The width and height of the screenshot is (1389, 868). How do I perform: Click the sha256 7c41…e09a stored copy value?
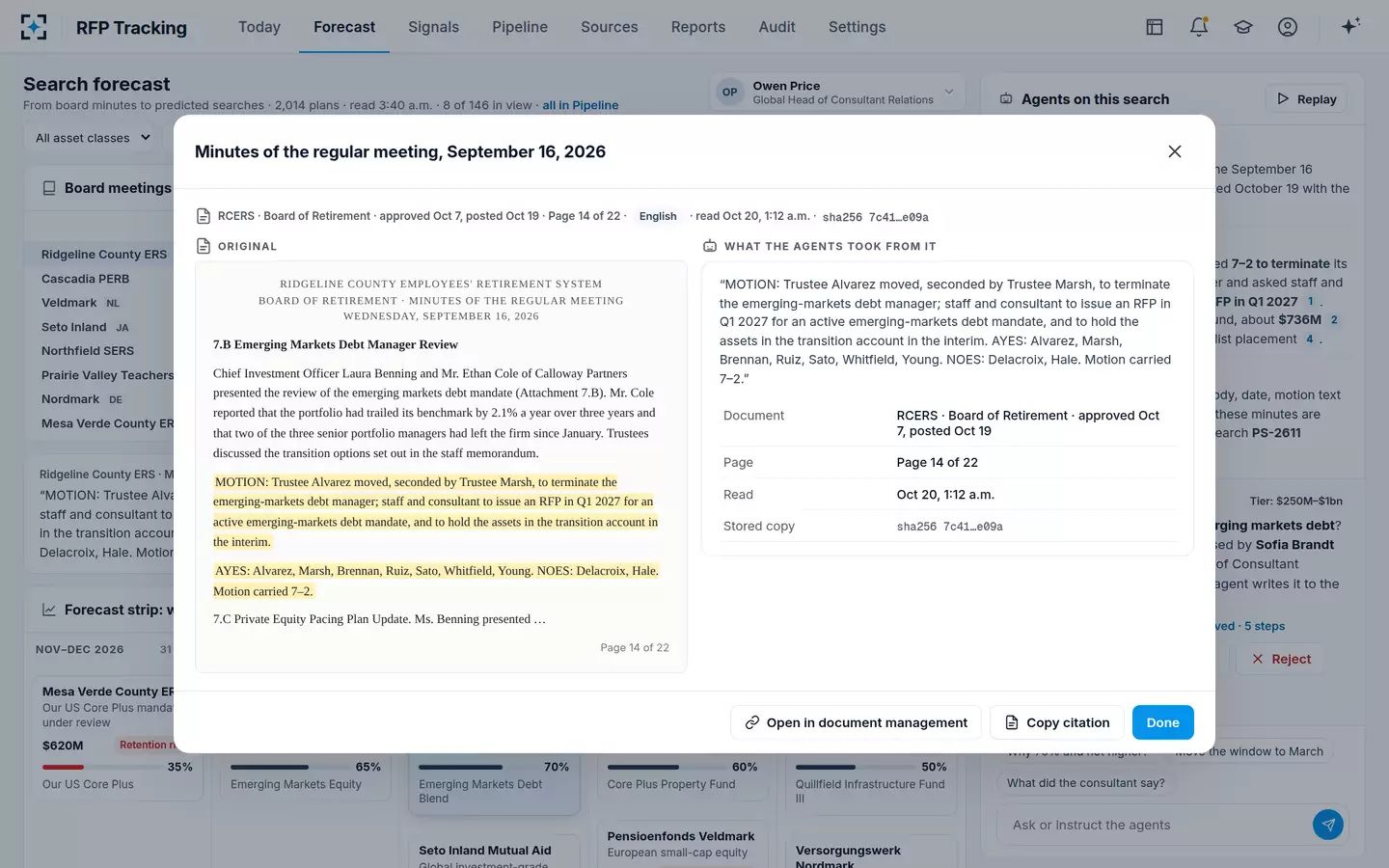950,527
